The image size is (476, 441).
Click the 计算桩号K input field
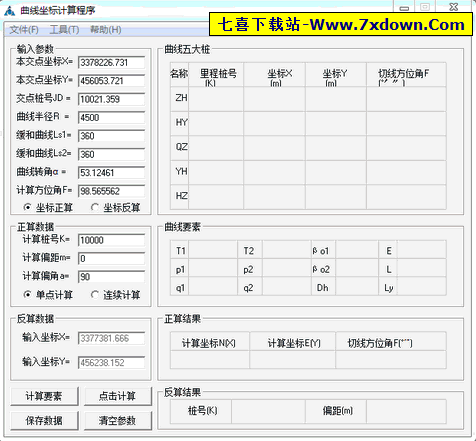tap(111, 240)
